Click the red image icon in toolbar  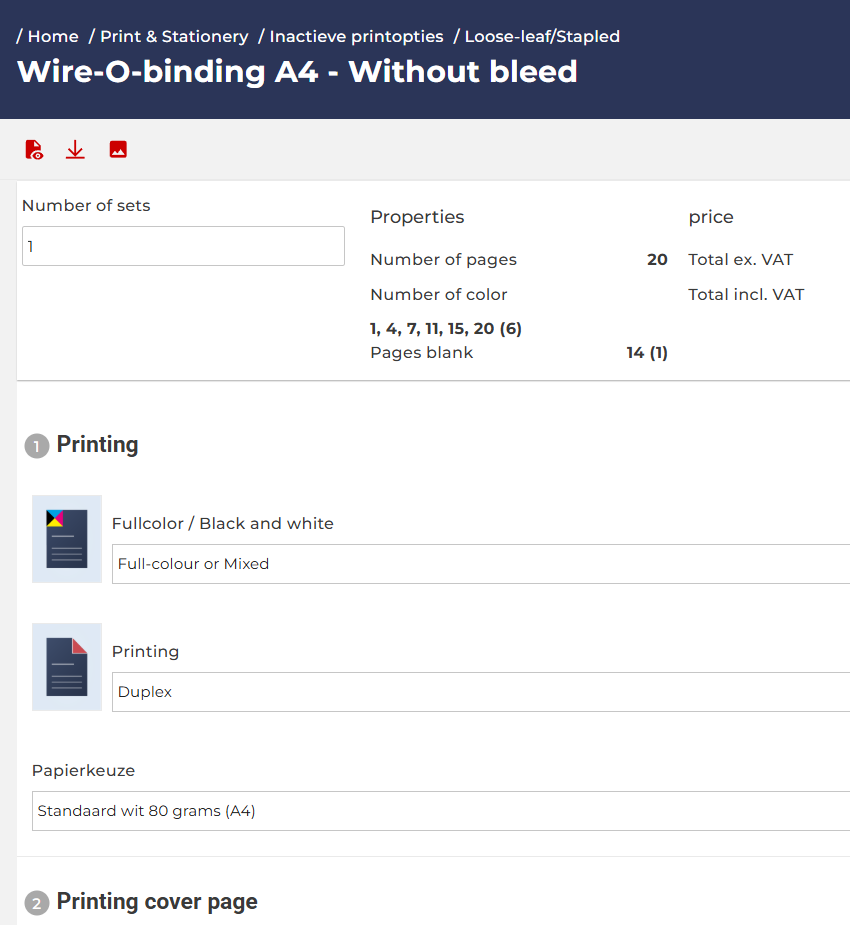tap(118, 150)
